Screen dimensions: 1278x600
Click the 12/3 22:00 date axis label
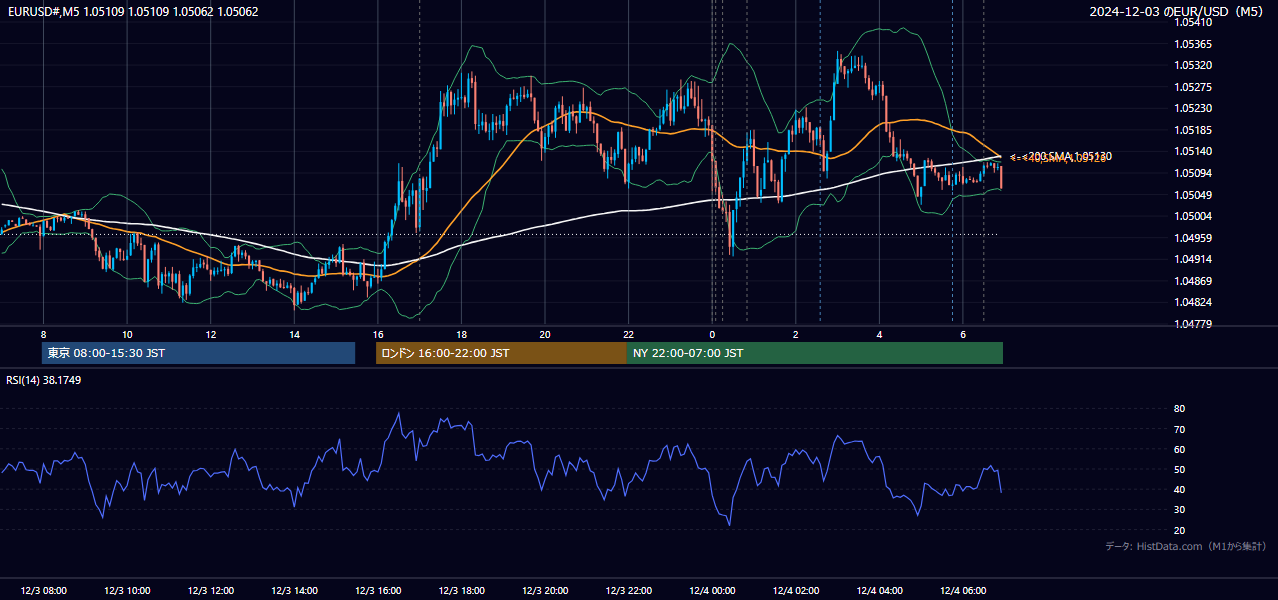(628, 591)
